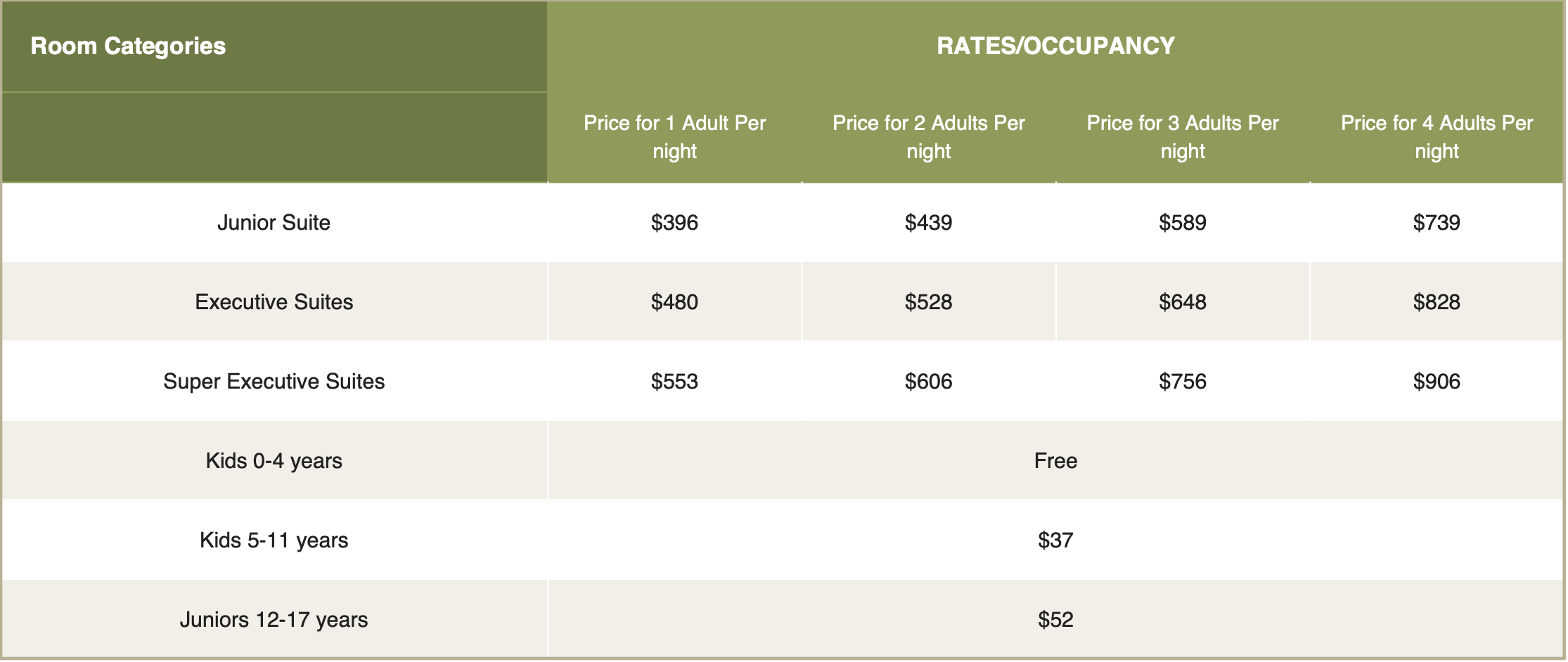Click the Room Categories header
This screenshot has height=662, width=1568.
tap(128, 46)
